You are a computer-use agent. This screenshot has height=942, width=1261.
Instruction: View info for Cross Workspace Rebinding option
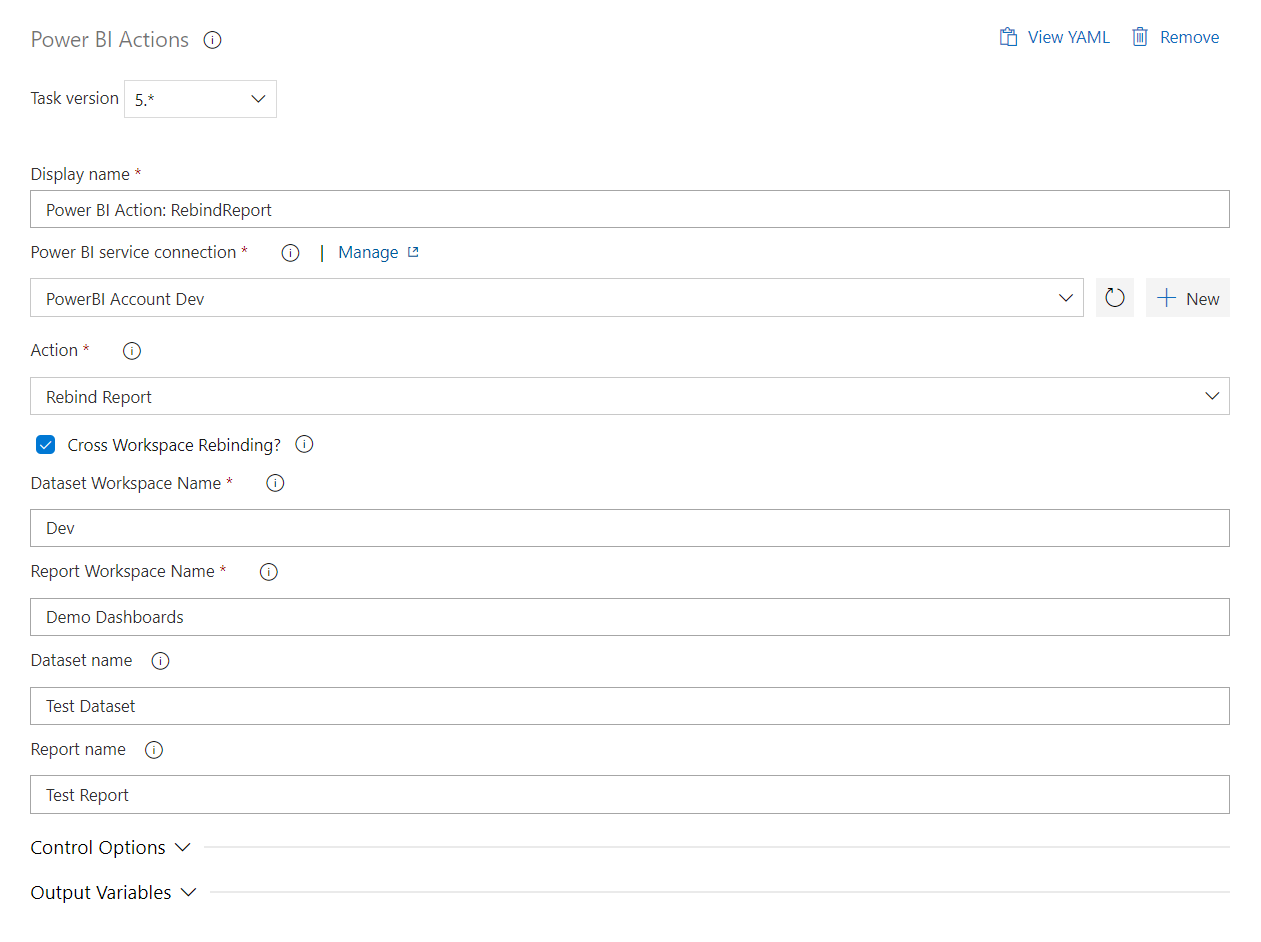tap(304, 444)
